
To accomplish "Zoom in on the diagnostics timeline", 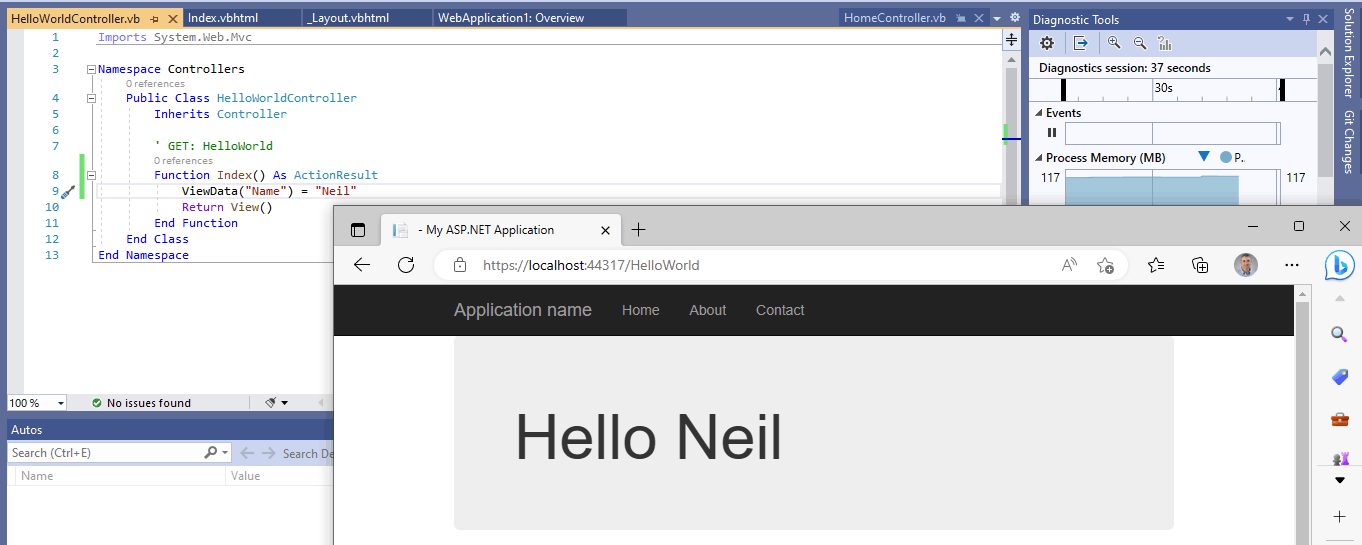I will pos(1114,43).
